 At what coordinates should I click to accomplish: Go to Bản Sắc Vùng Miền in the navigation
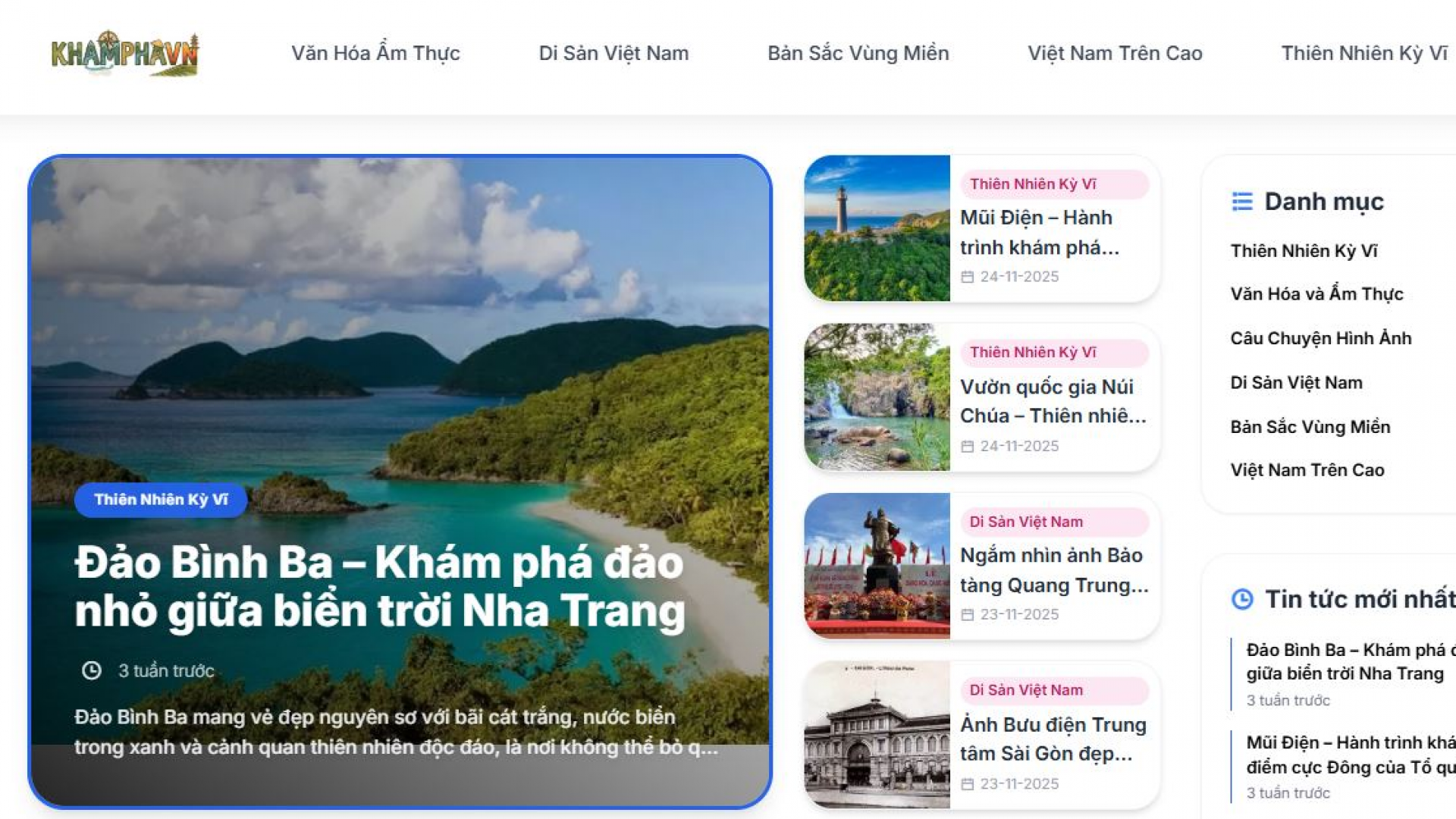click(858, 53)
